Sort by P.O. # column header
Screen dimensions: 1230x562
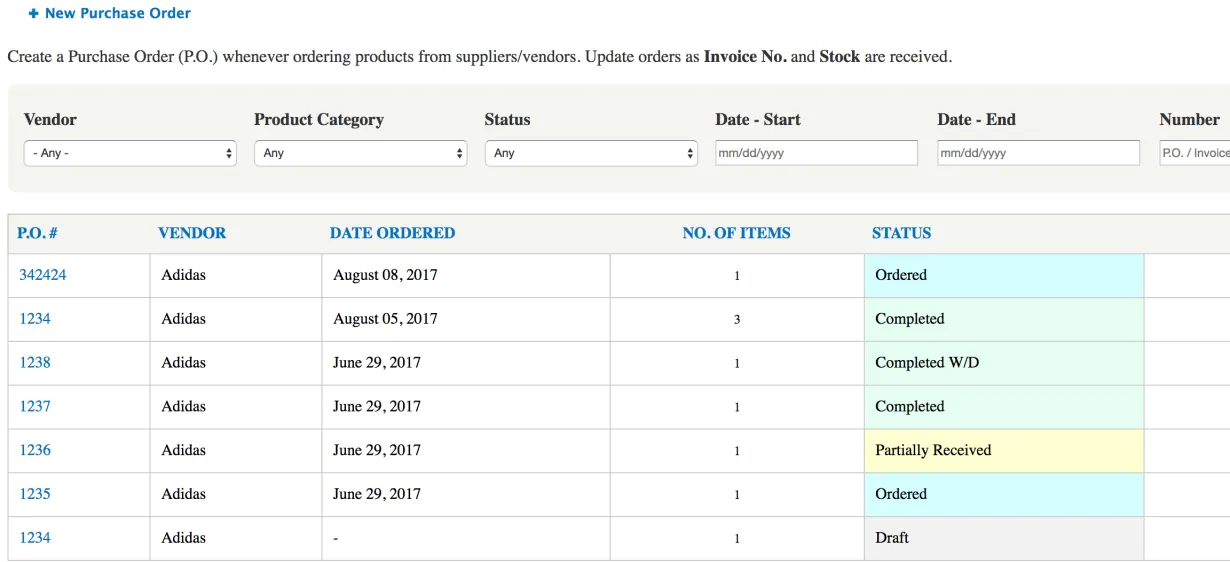point(37,233)
